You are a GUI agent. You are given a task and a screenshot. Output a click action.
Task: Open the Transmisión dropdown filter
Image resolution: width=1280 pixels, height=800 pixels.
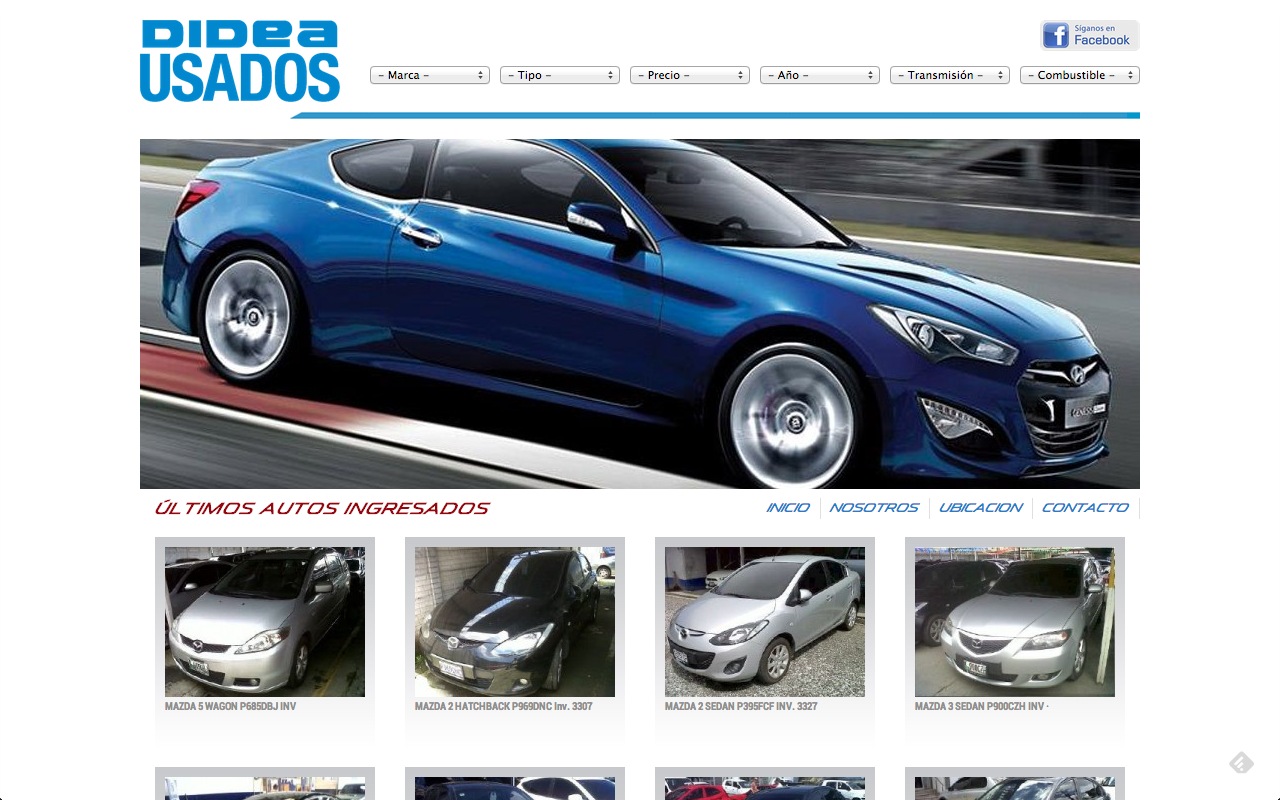[950, 75]
